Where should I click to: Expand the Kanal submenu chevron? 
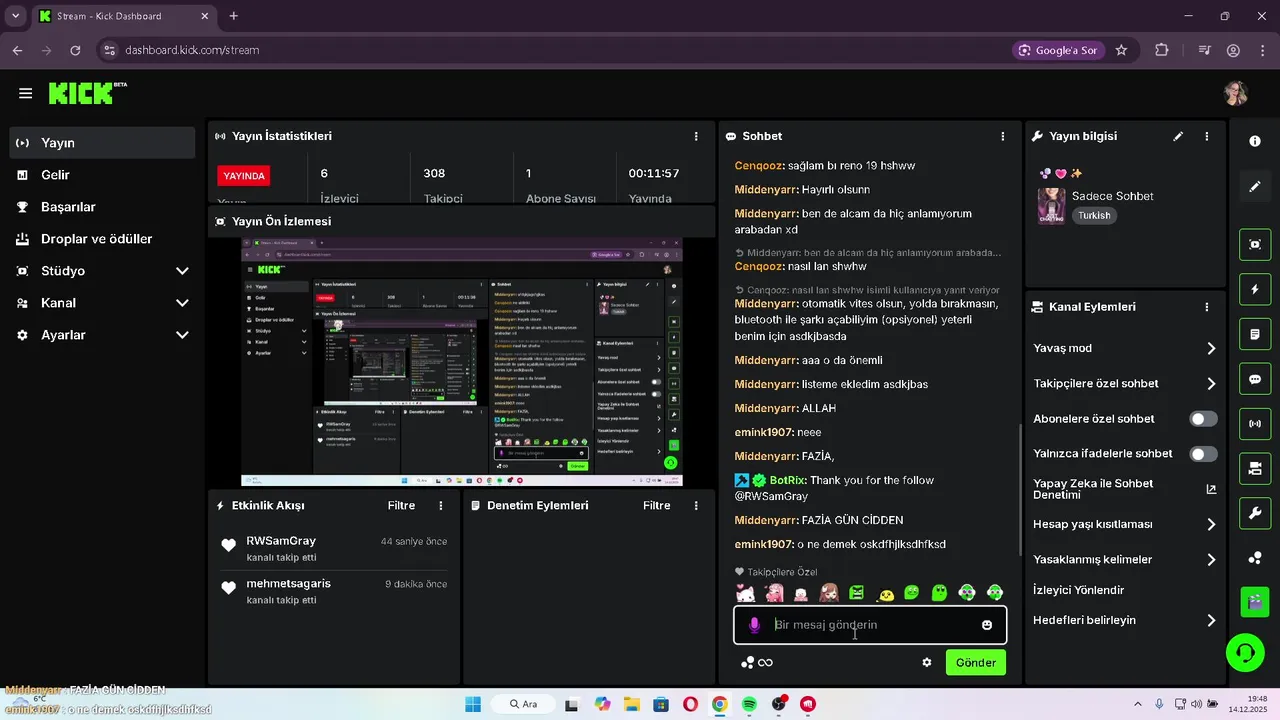click(x=182, y=303)
